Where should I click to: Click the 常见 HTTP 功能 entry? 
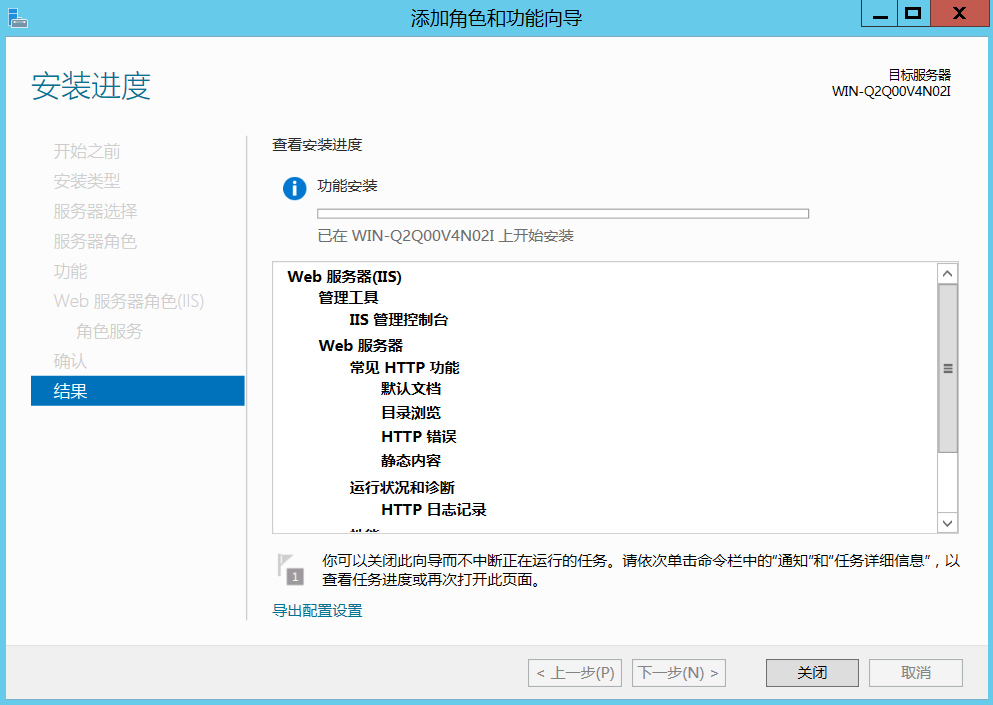coord(405,367)
